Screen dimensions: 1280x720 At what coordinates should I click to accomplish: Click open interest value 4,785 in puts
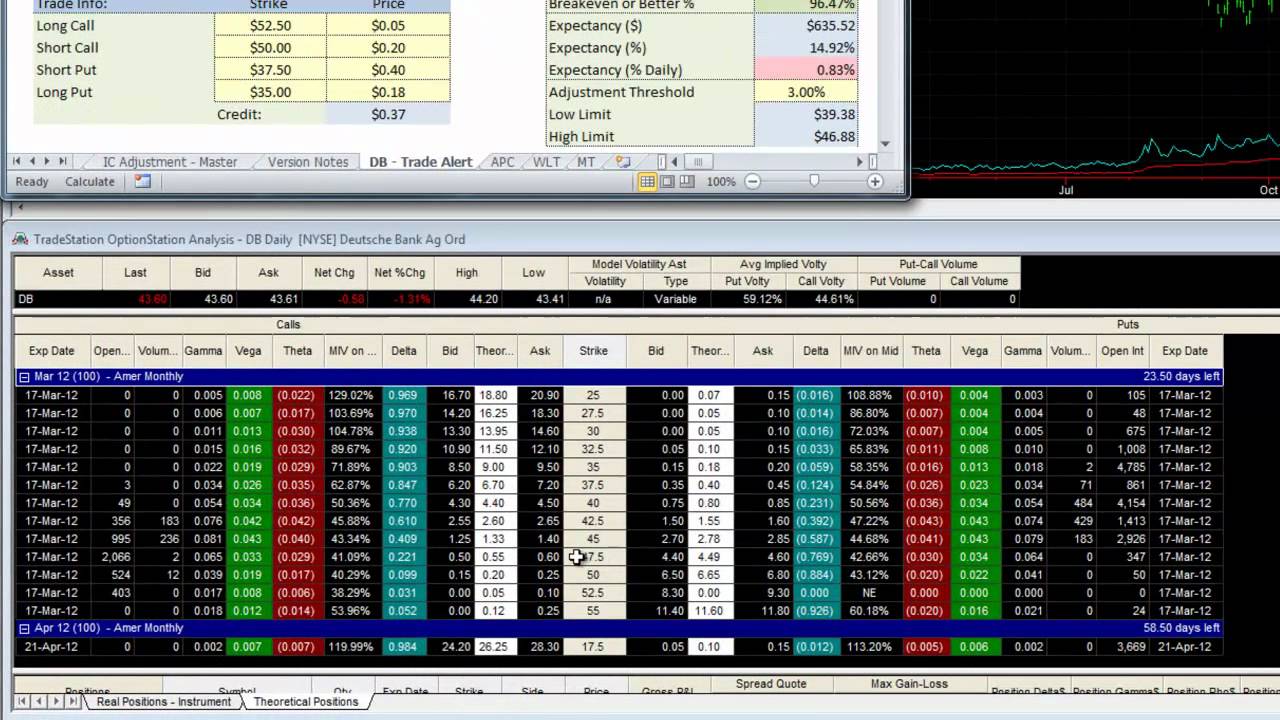[x=1122, y=467]
